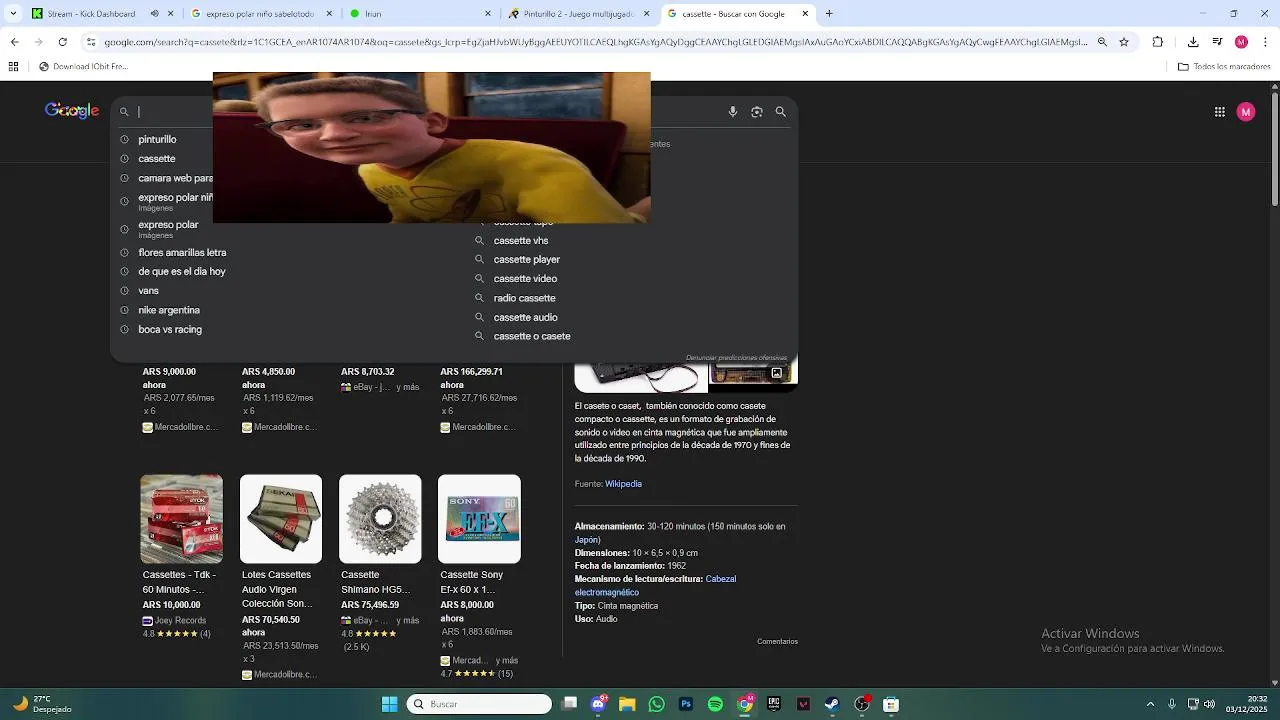Select the 'cassette player' suggestion
Screen dimensions: 1280x720
tap(527, 260)
